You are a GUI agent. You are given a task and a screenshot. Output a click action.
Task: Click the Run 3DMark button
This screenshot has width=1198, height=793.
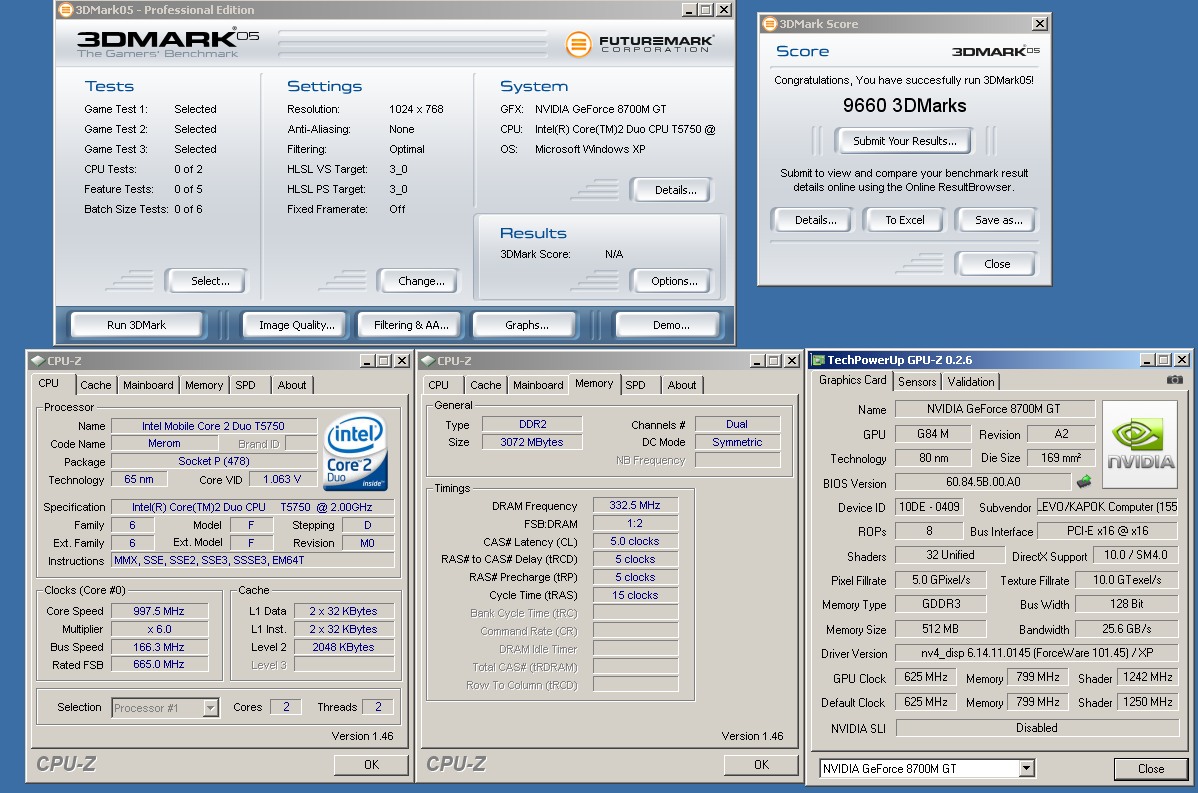click(x=137, y=325)
